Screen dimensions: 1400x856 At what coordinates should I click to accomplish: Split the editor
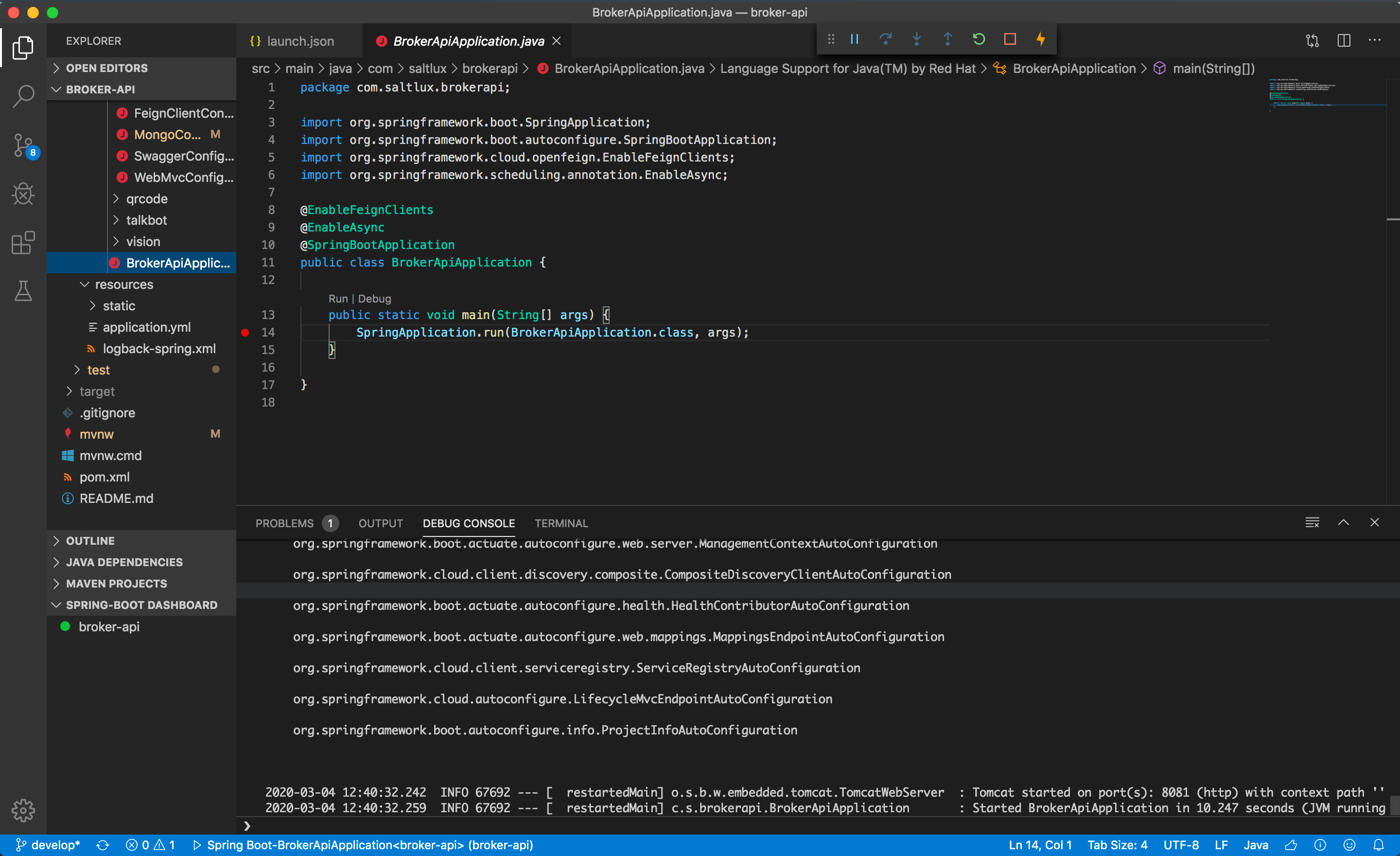point(1344,40)
